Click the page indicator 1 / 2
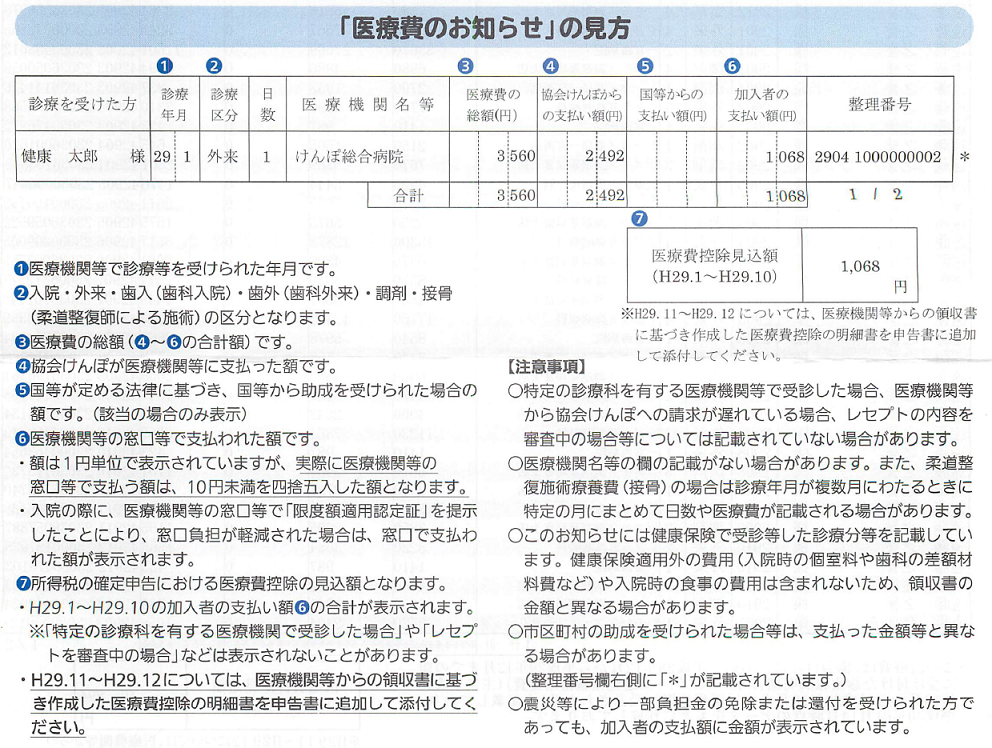This screenshot has width=992, height=748. [x=876, y=194]
